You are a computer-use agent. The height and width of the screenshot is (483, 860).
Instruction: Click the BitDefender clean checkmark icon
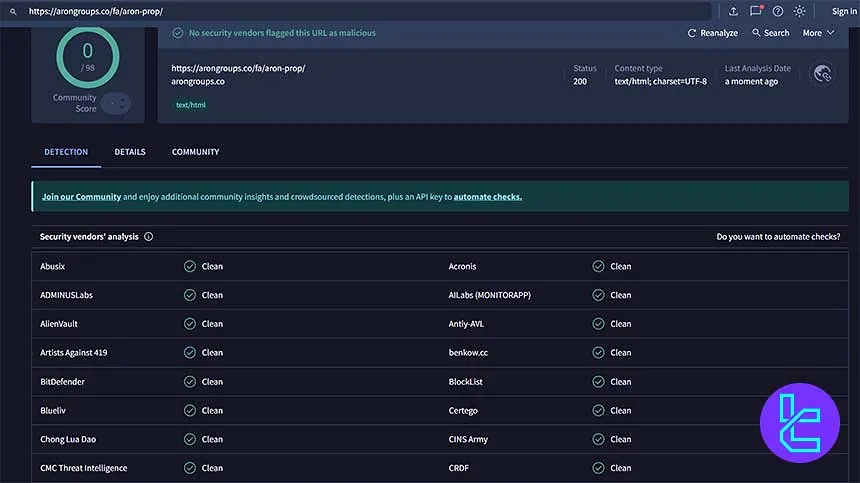coord(190,382)
